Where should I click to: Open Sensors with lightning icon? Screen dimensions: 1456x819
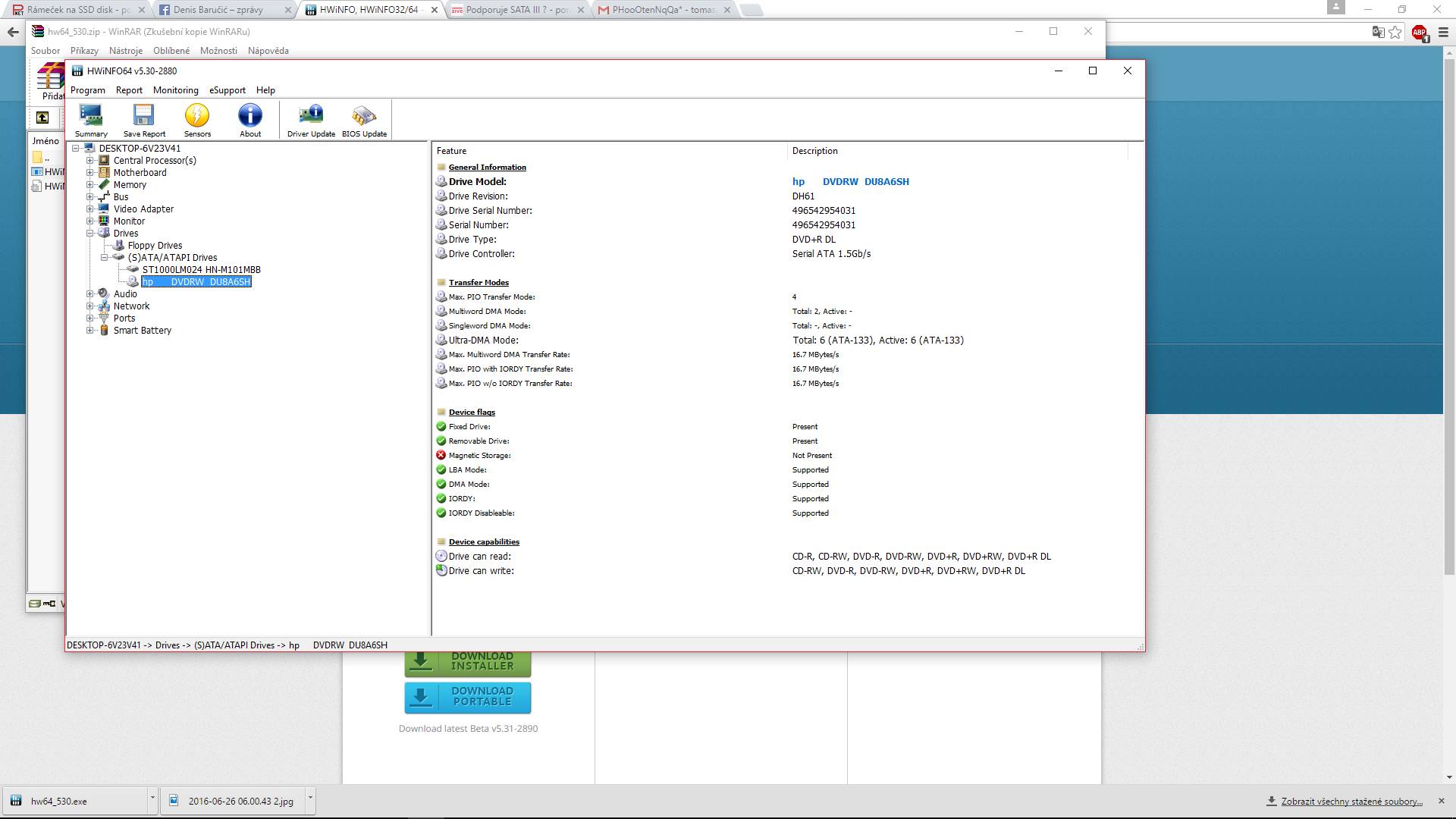[x=197, y=120]
